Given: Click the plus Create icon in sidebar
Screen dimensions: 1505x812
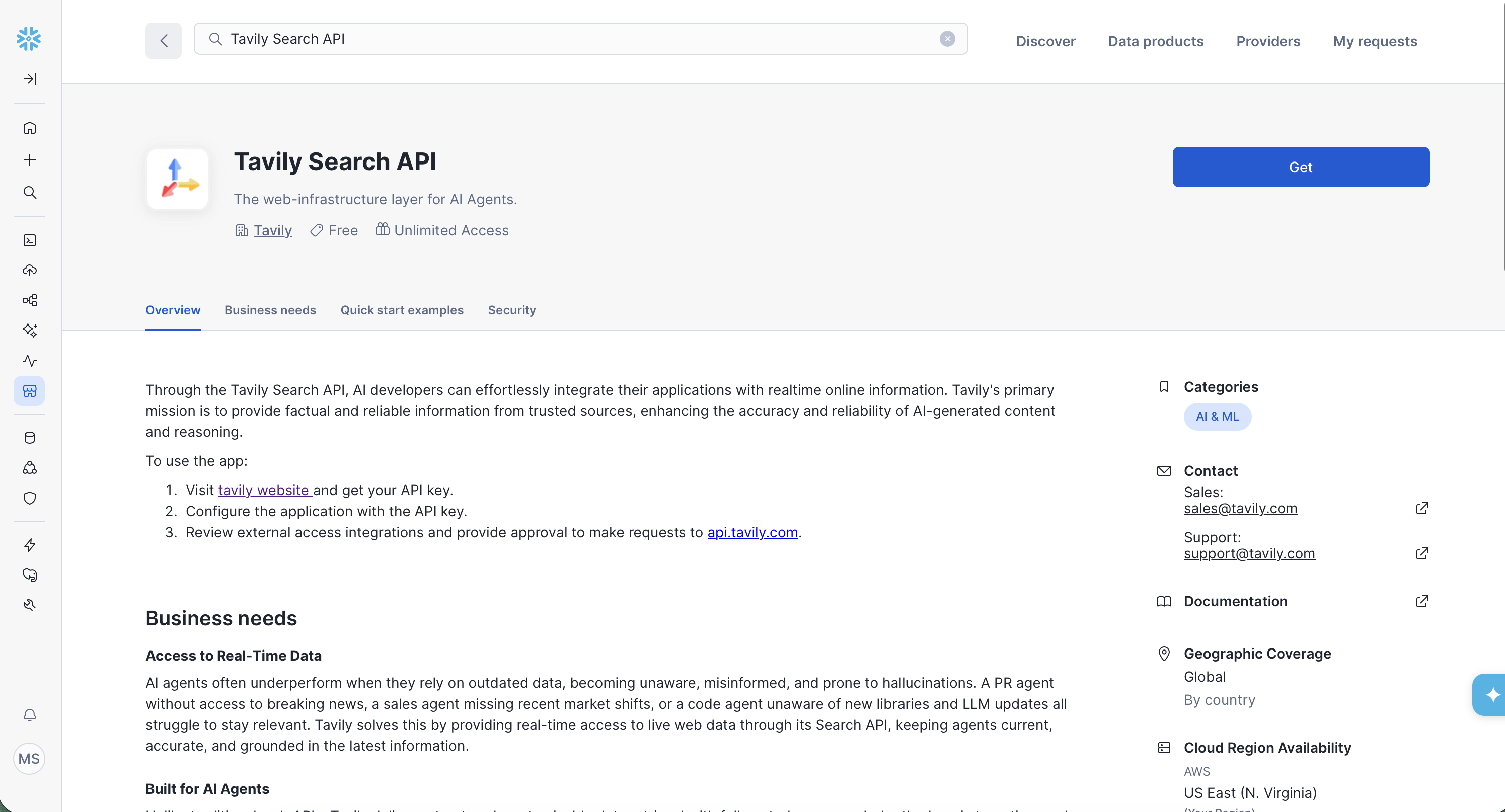Looking at the screenshot, I should click(x=30, y=160).
